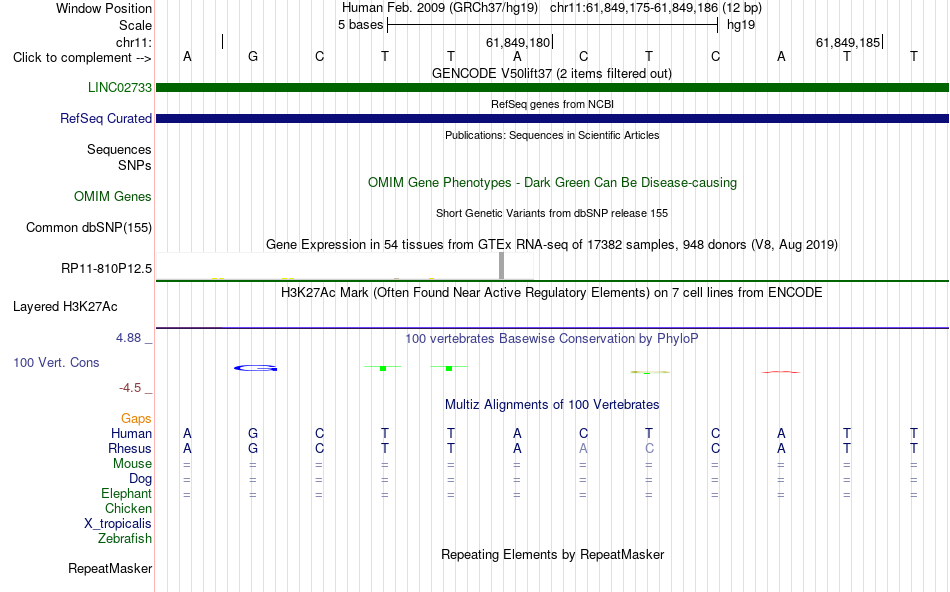The height and width of the screenshot is (592, 950).
Task: Click the faded A mismatch in the Rhesus row
Action: click(583, 448)
